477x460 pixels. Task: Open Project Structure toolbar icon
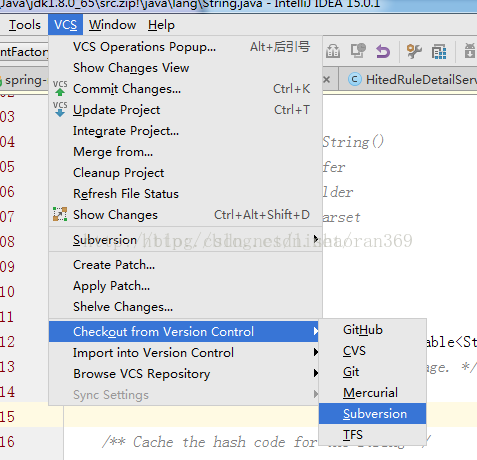(x=439, y=52)
